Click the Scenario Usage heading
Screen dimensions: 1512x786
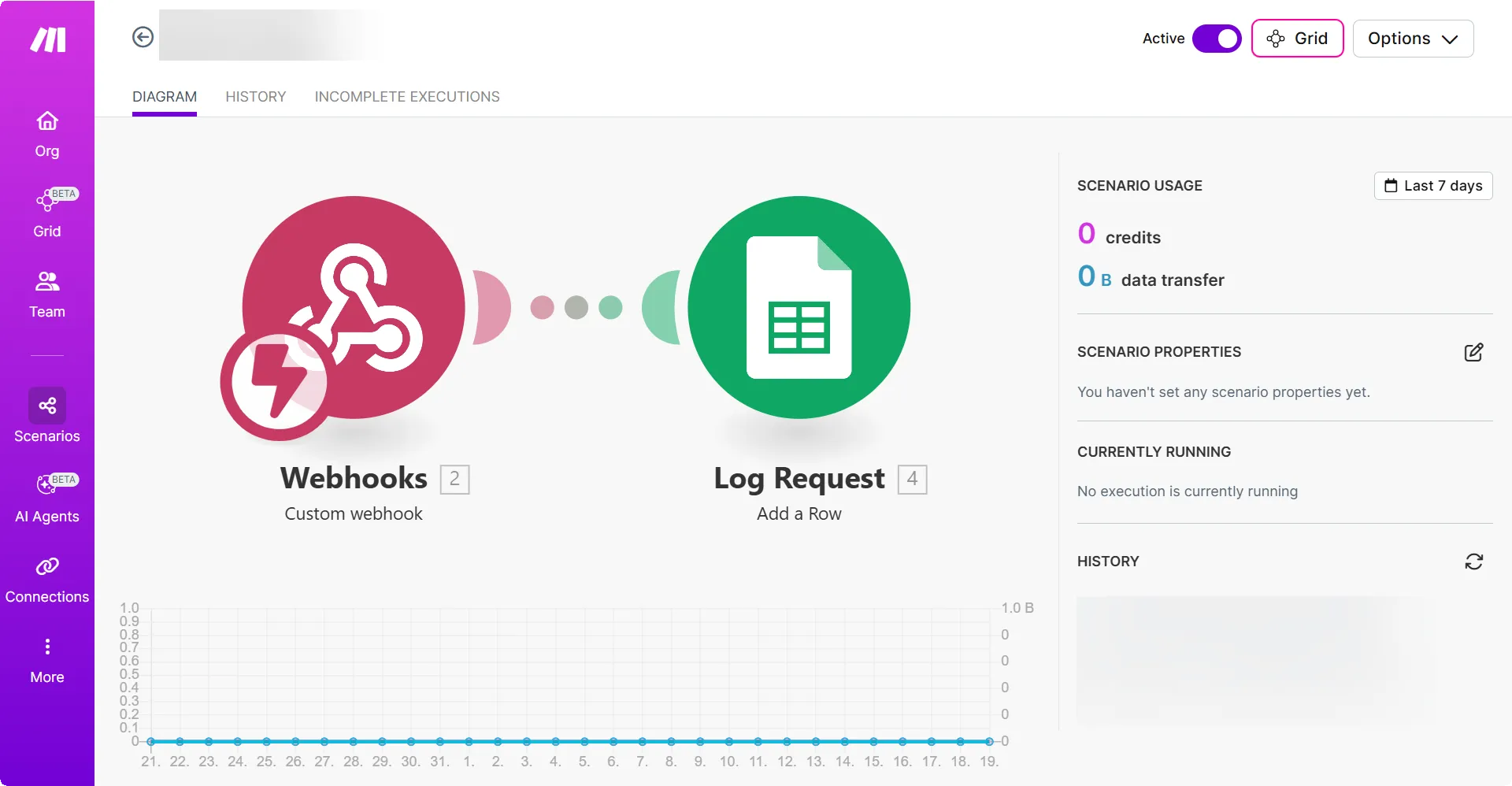(x=1140, y=186)
